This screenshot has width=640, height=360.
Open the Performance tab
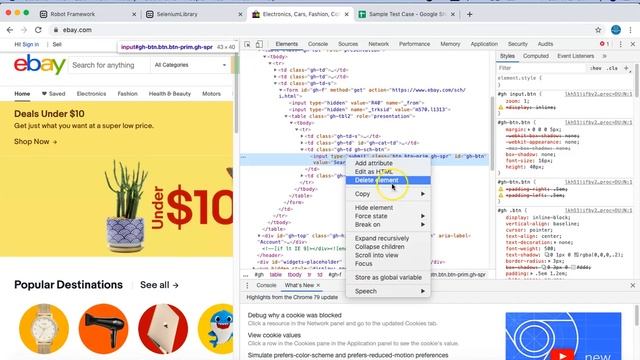pyautogui.click(x=414, y=44)
